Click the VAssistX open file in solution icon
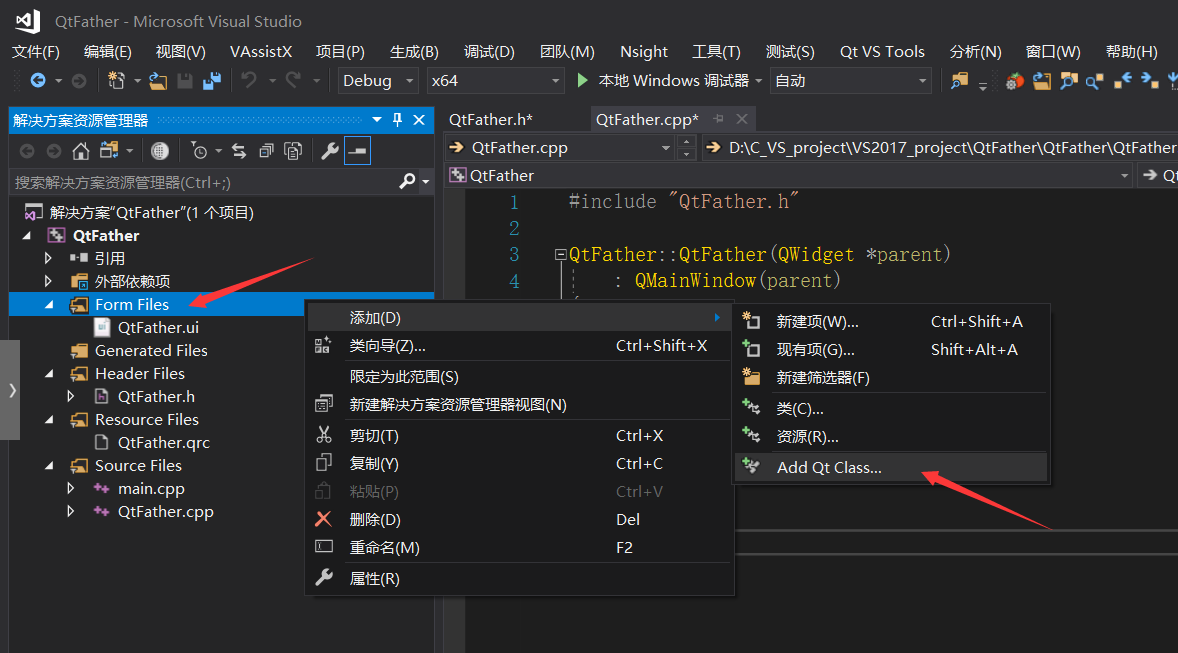The image size is (1178, 653). point(1041,80)
